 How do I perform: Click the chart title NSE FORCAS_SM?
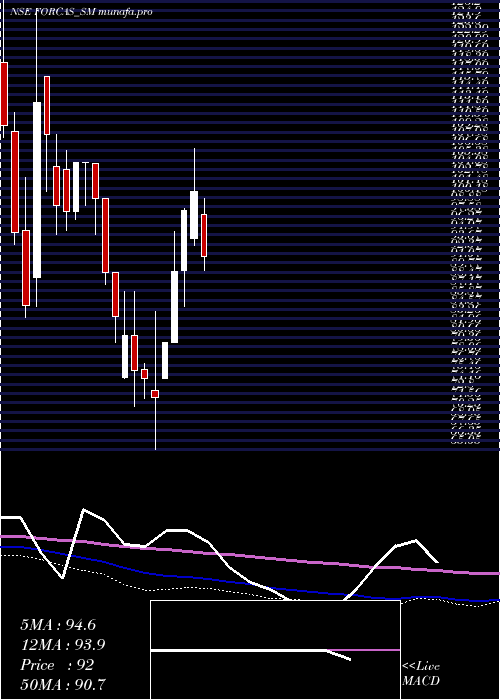pos(53,12)
